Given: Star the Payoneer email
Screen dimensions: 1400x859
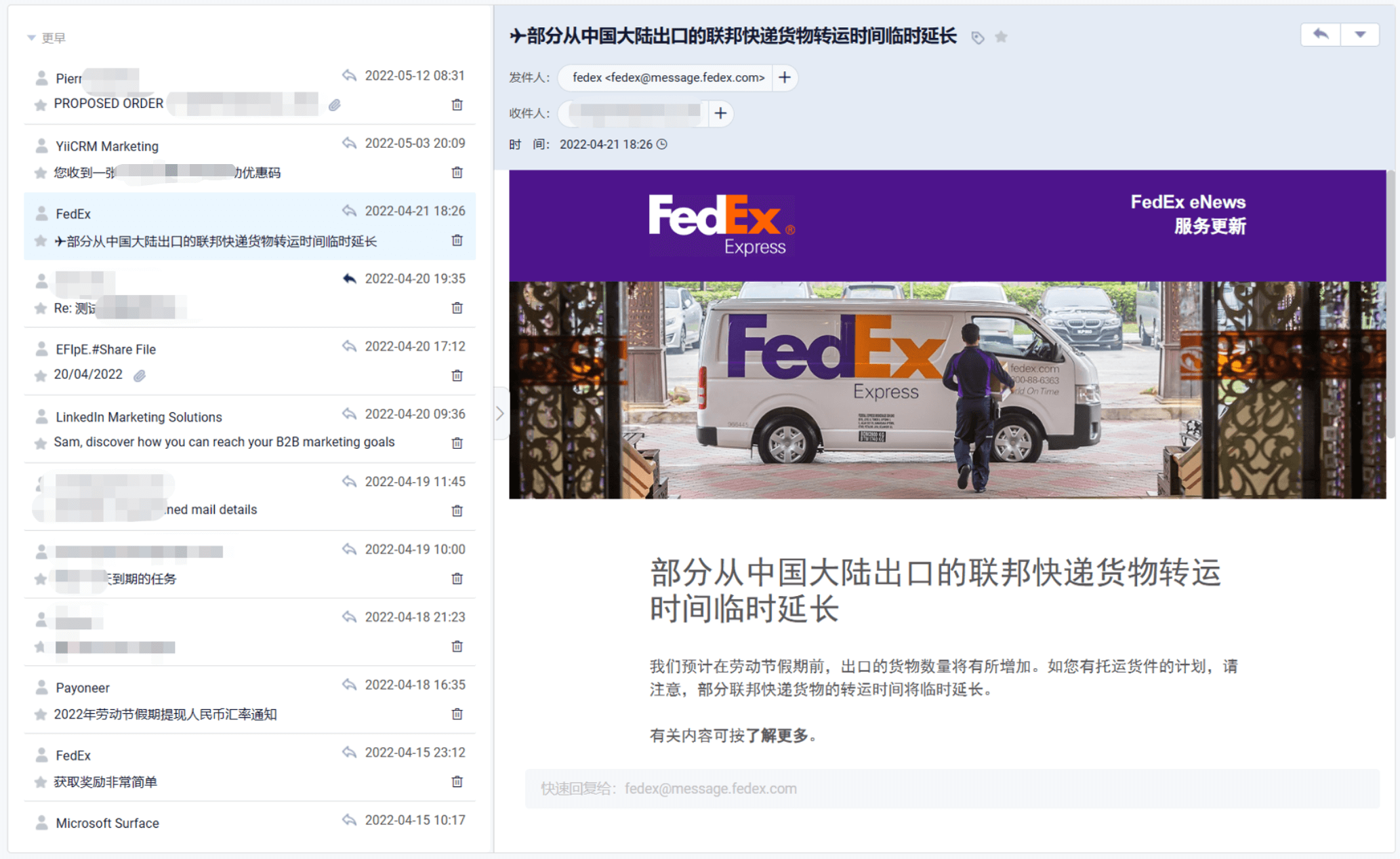Looking at the screenshot, I should click(x=41, y=715).
